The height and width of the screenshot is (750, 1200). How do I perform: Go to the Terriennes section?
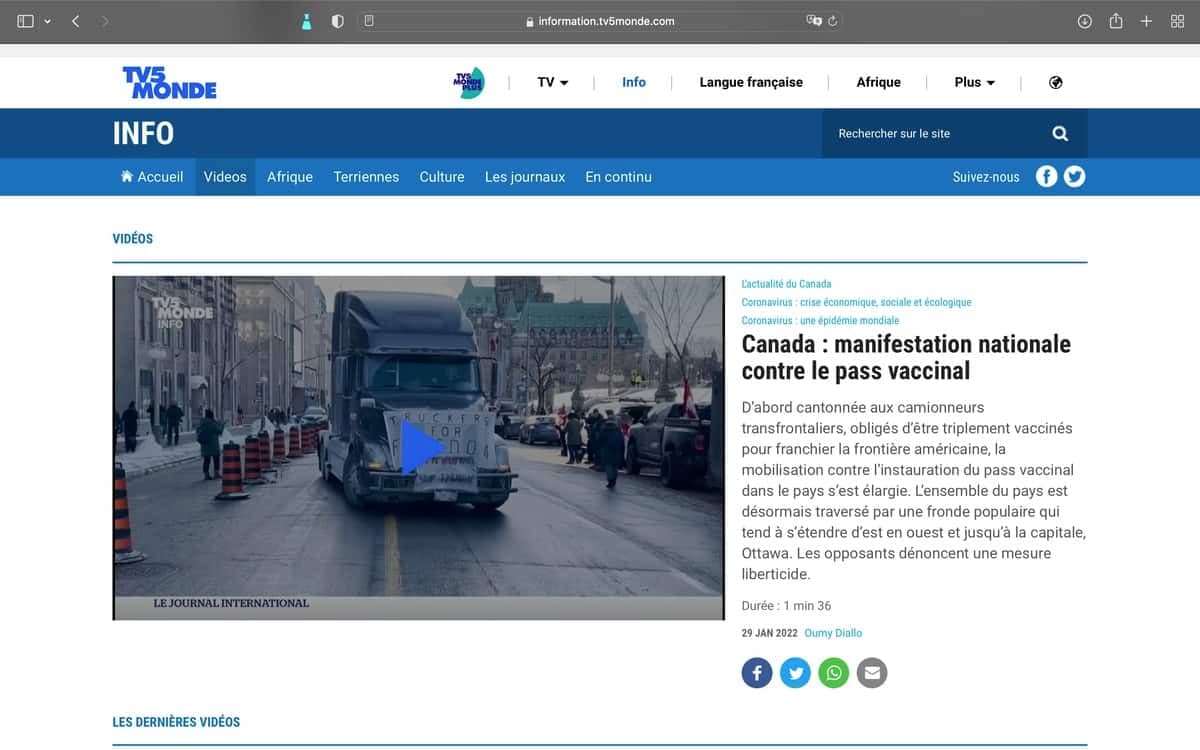(x=366, y=177)
